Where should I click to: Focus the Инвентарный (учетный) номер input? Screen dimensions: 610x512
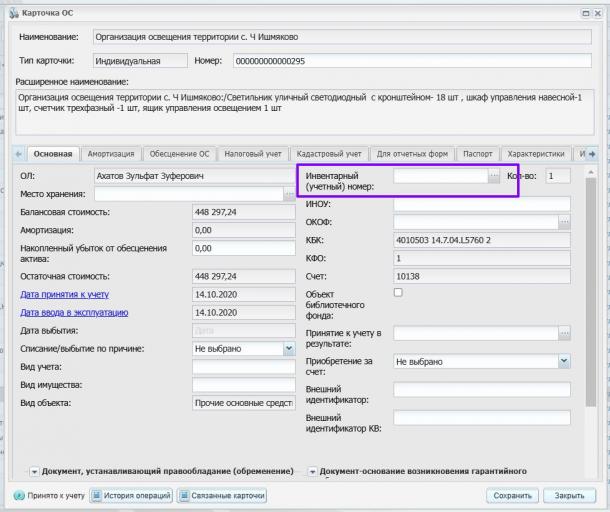[x=441, y=176]
